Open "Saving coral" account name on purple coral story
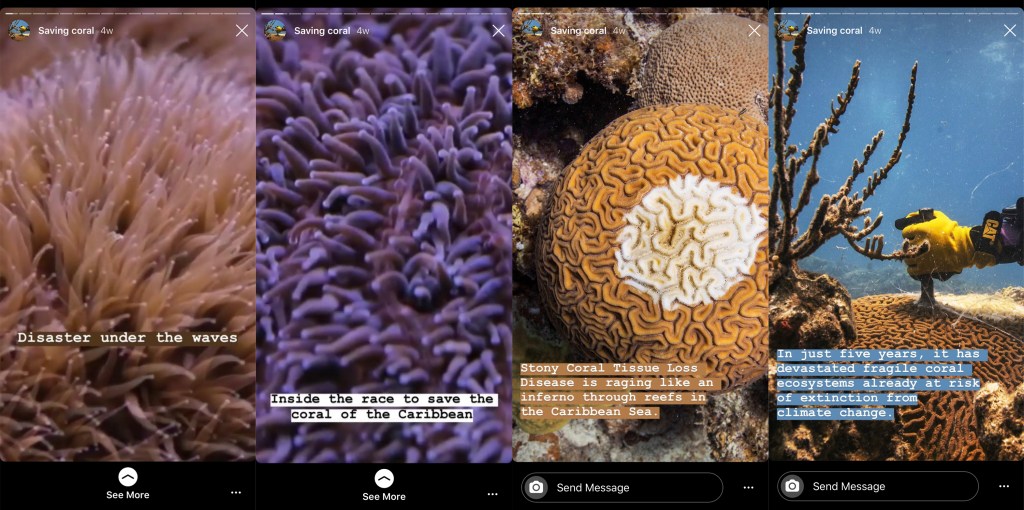This screenshot has width=1024, height=510. click(322, 31)
